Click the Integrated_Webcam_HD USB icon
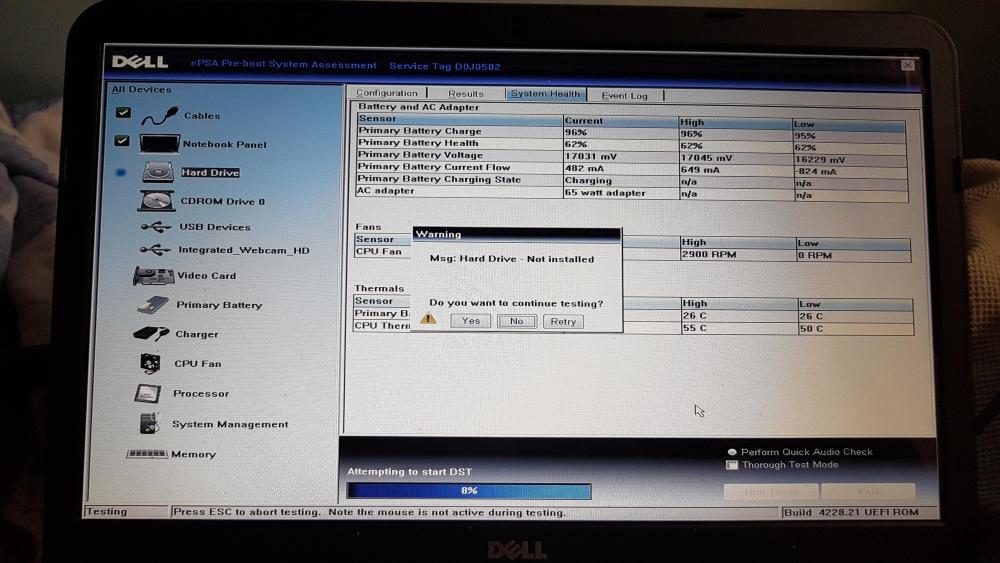Viewport: 1000px width, 563px height. coord(156,250)
